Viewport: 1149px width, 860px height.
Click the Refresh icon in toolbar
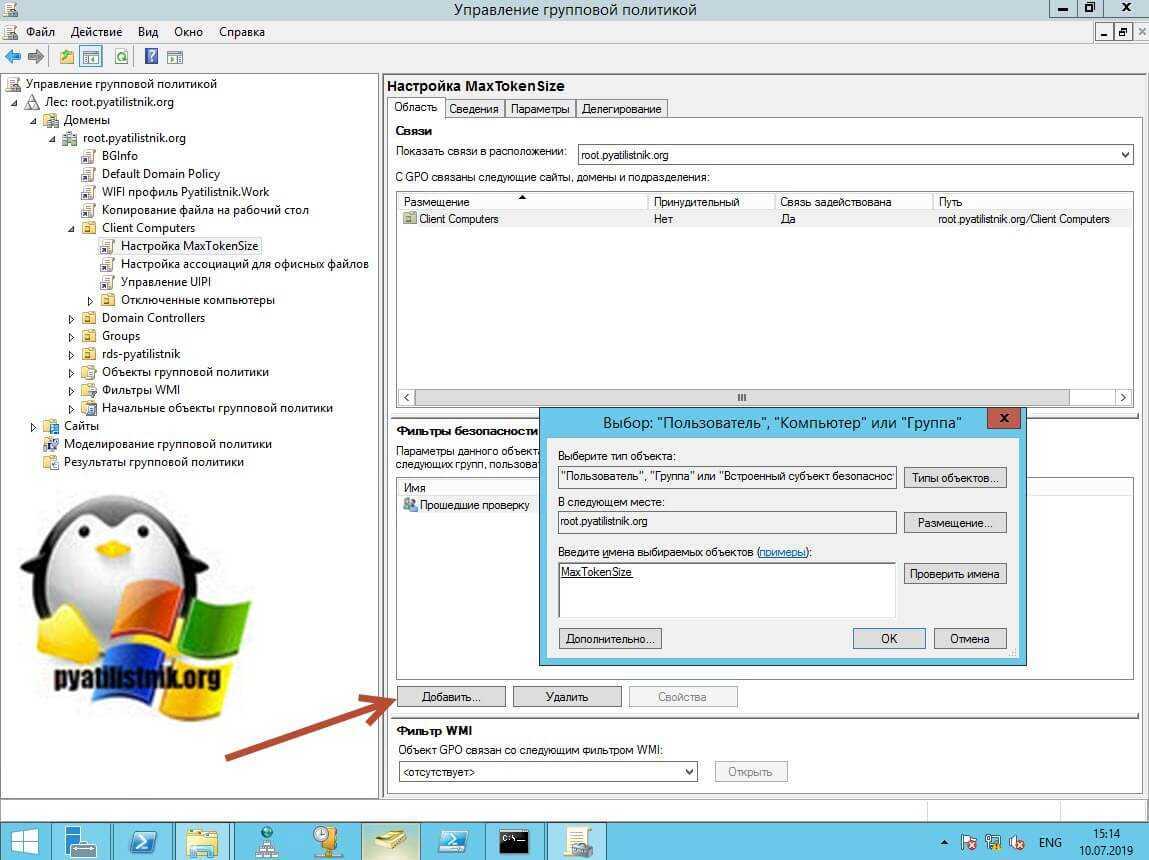click(121, 57)
